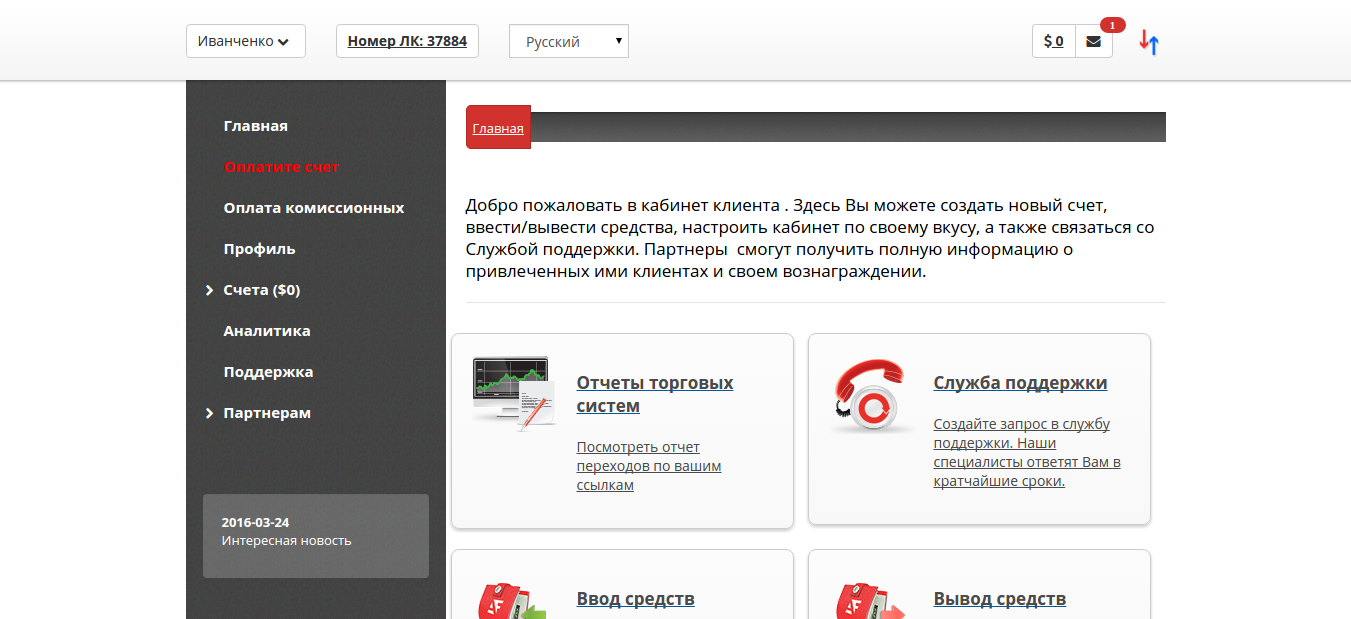The width and height of the screenshot is (1351, 619).
Task: Open Оплатите счет in the sidebar
Action: tap(282, 167)
